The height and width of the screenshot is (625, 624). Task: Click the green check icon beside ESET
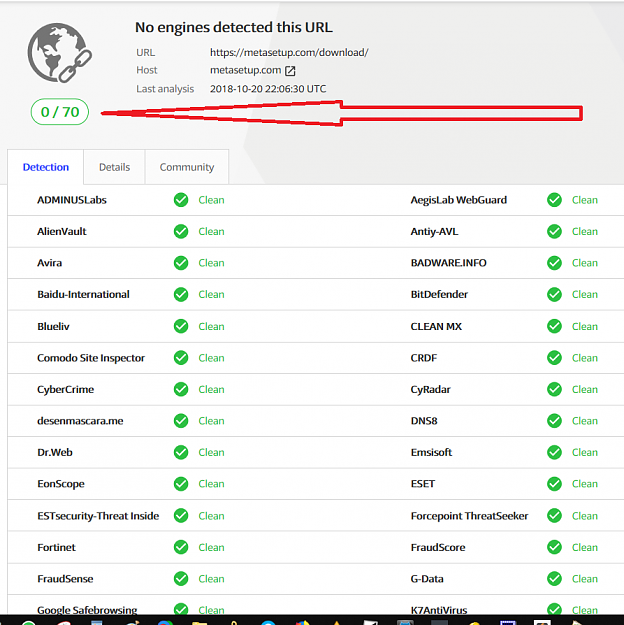point(554,484)
